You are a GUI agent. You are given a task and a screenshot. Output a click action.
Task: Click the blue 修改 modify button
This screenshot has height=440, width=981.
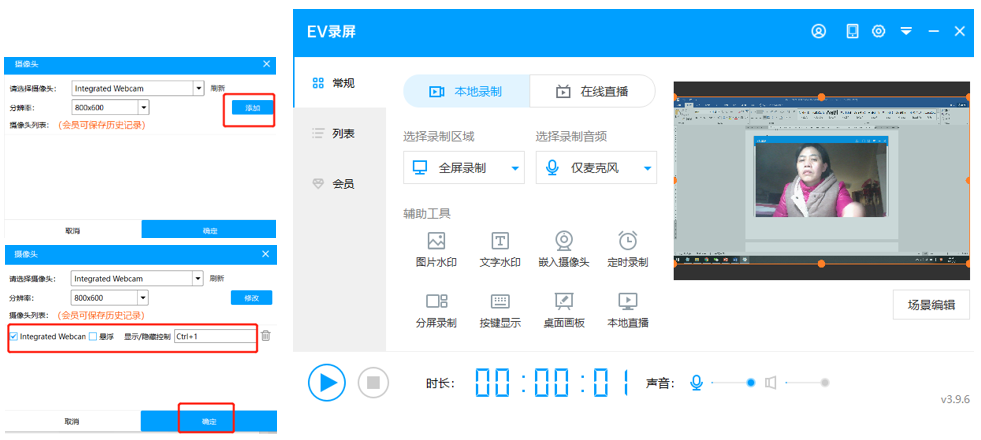(252, 298)
